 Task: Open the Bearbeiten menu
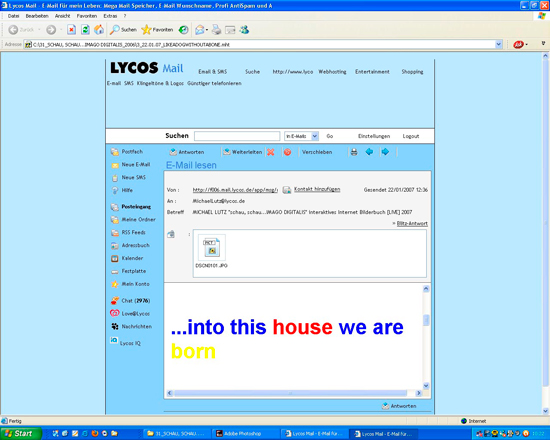tap(37, 16)
